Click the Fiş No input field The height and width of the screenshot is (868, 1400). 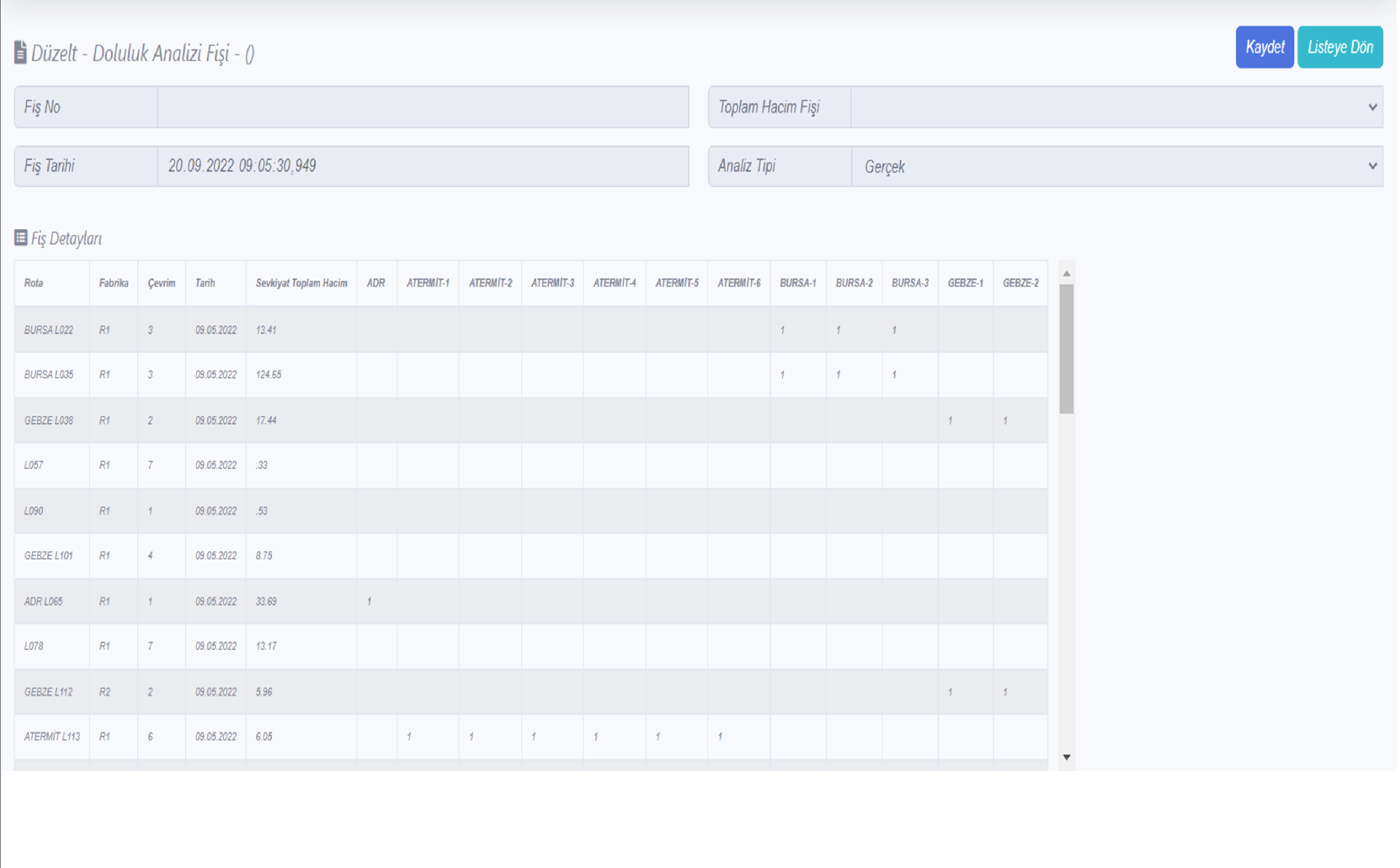(x=423, y=107)
